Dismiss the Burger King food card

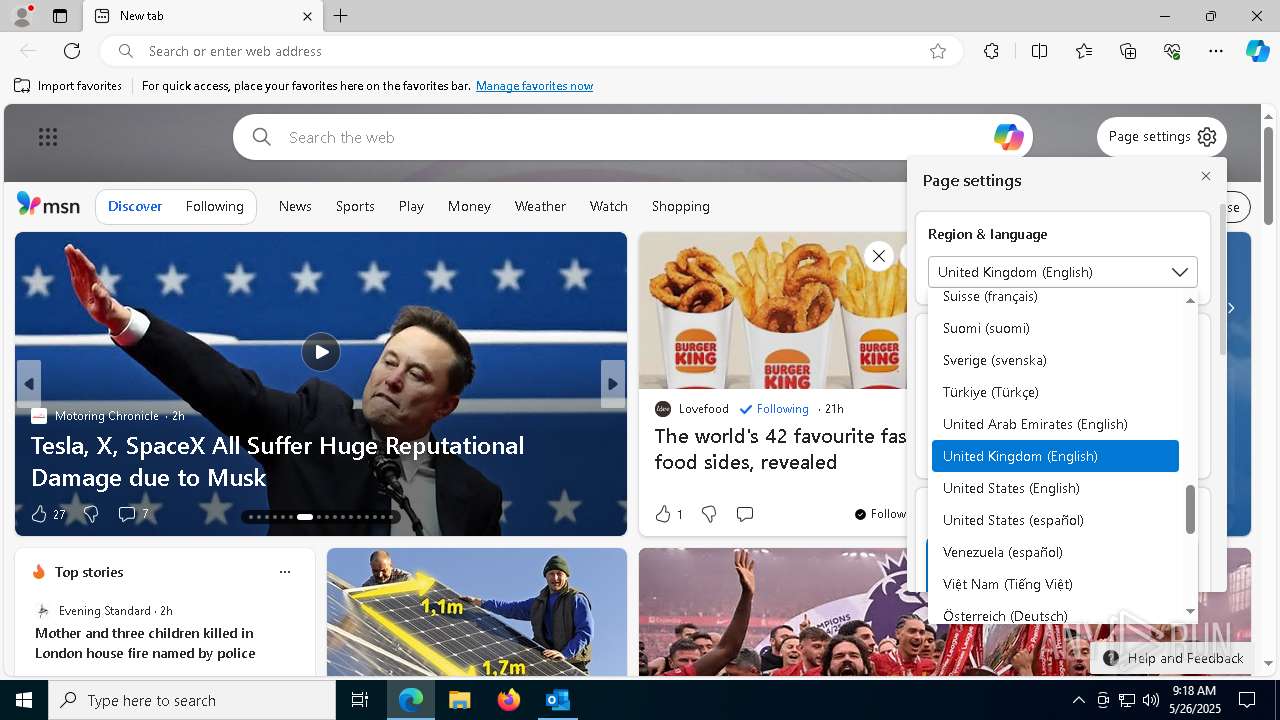[x=878, y=256]
